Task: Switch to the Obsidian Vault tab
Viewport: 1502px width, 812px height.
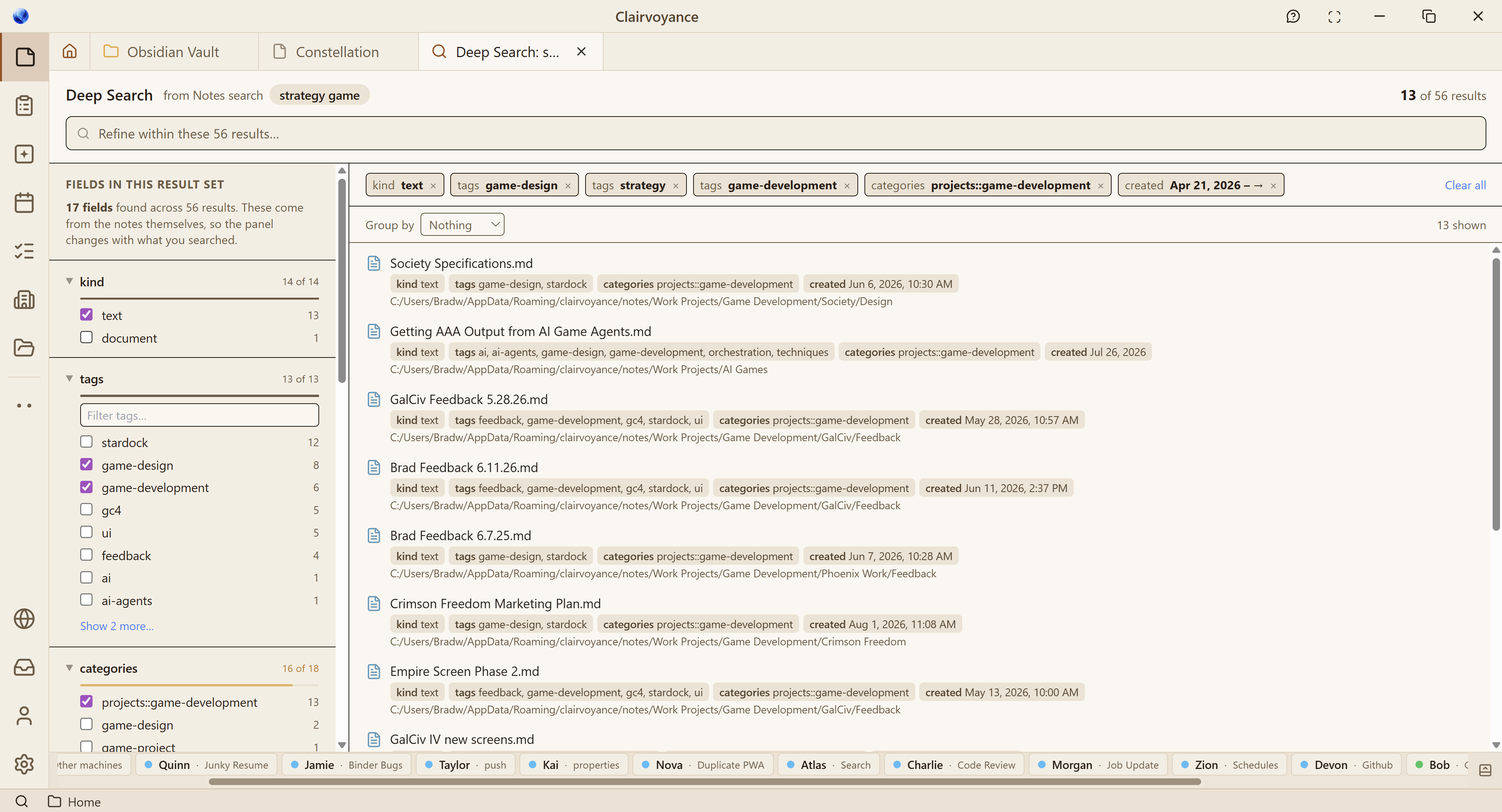Action: coord(174,51)
